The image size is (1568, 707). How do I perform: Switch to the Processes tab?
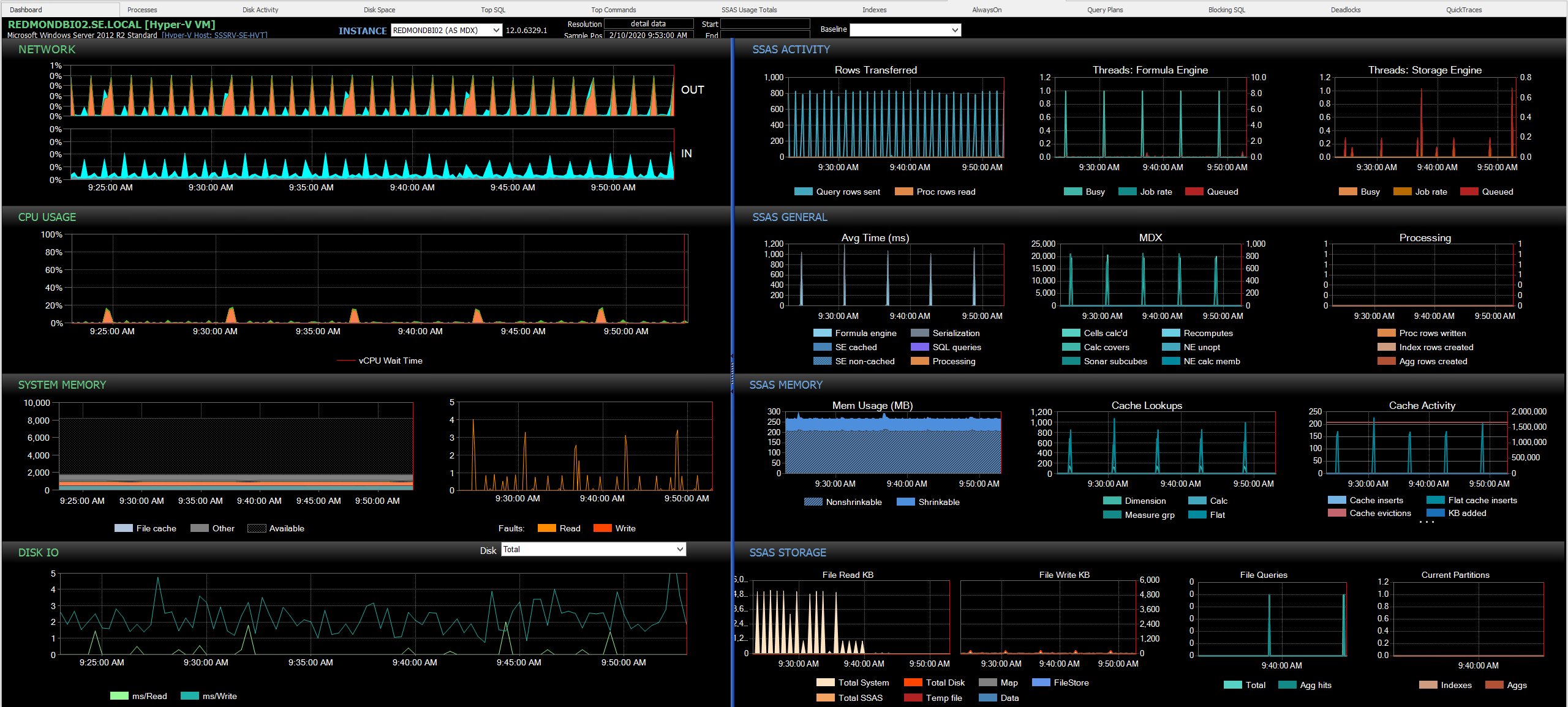click(141, 9)
